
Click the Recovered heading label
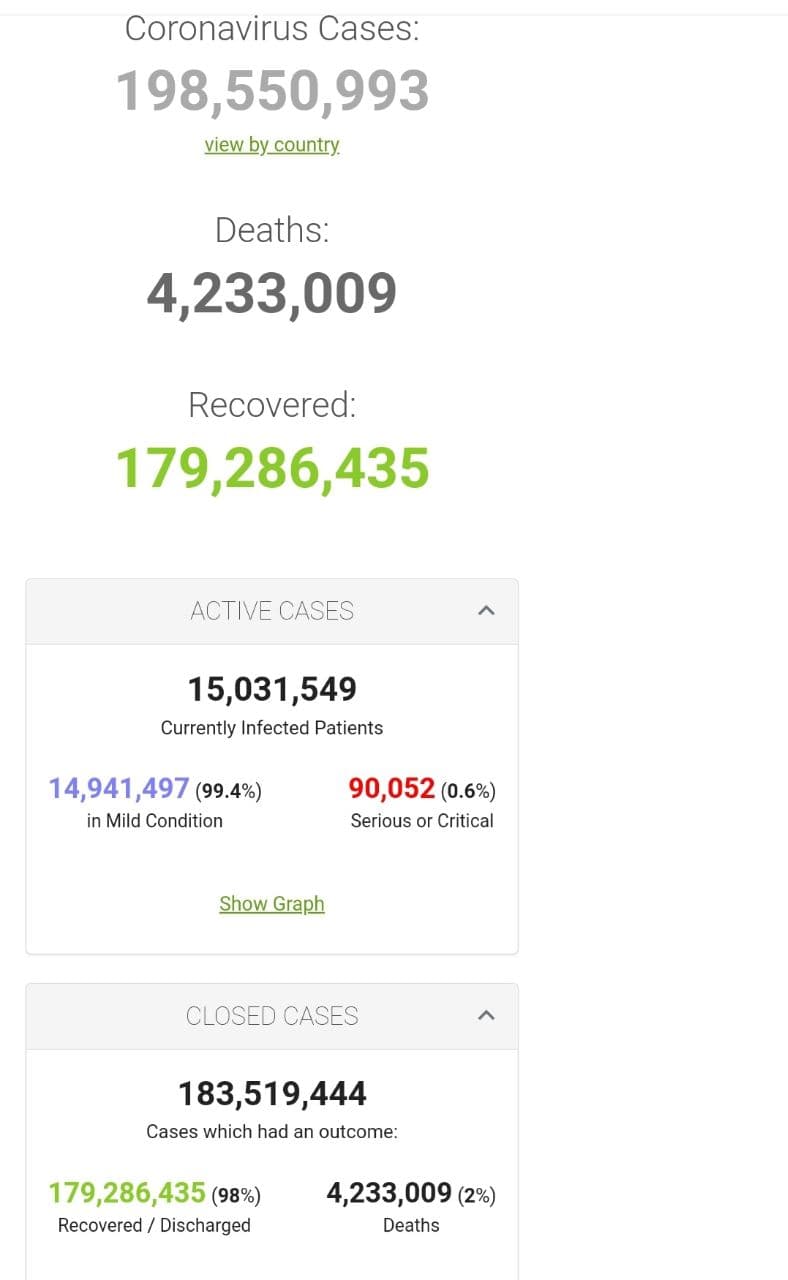click(x=272, y=405)
